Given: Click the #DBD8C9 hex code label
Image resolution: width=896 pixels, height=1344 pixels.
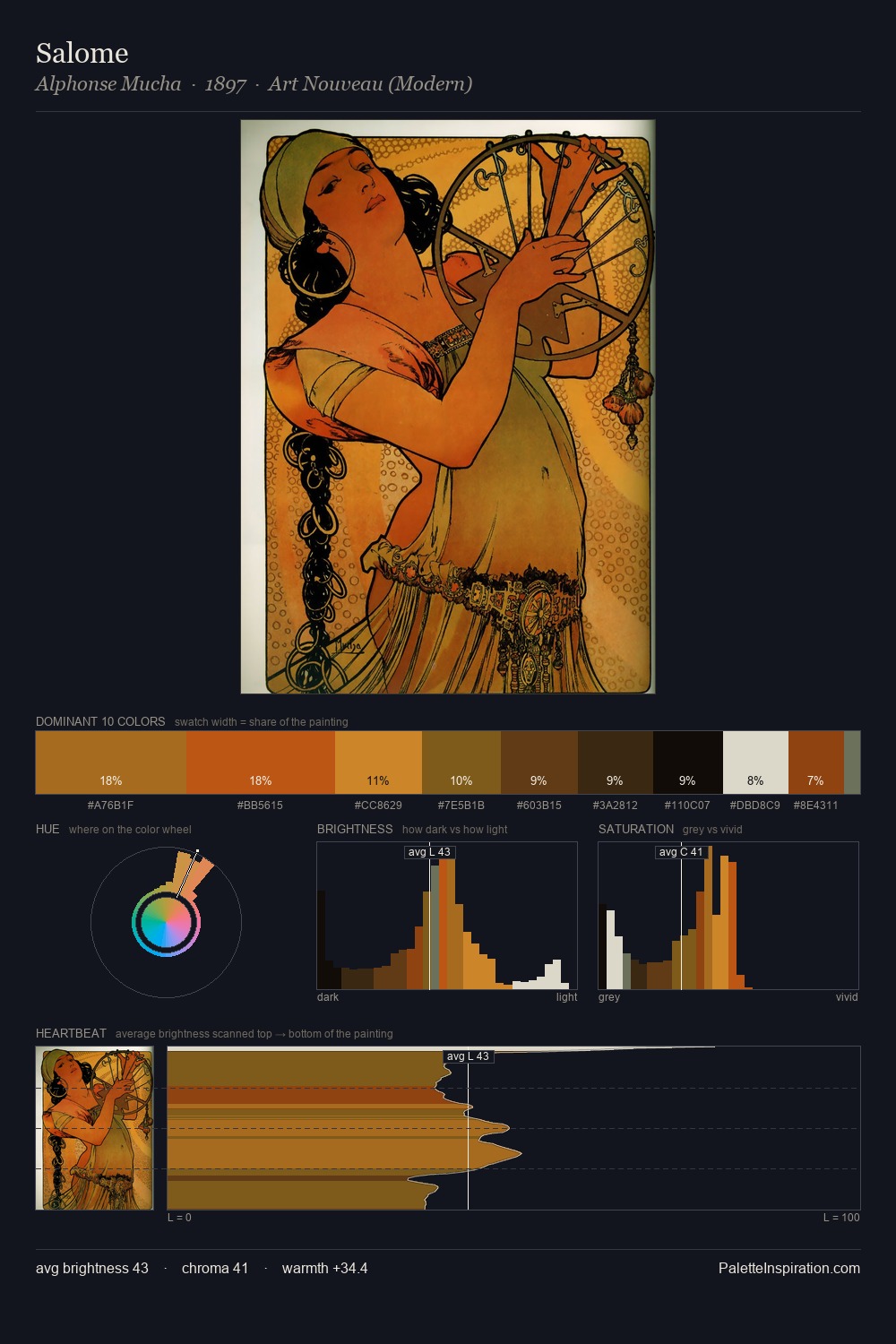Looking at the screenshot, I should pyautogui.click(x=754, y=806).
